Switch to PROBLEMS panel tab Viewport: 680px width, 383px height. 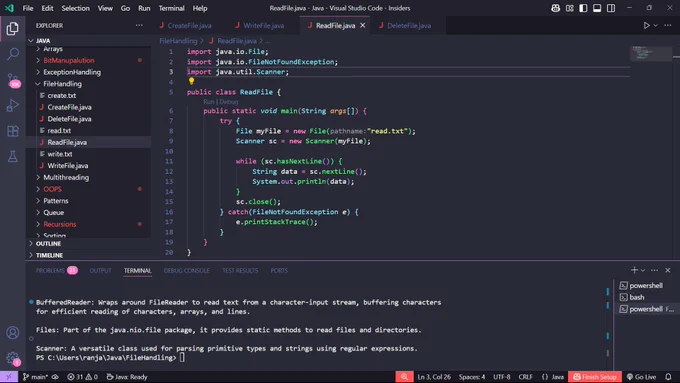coord(56,271)
